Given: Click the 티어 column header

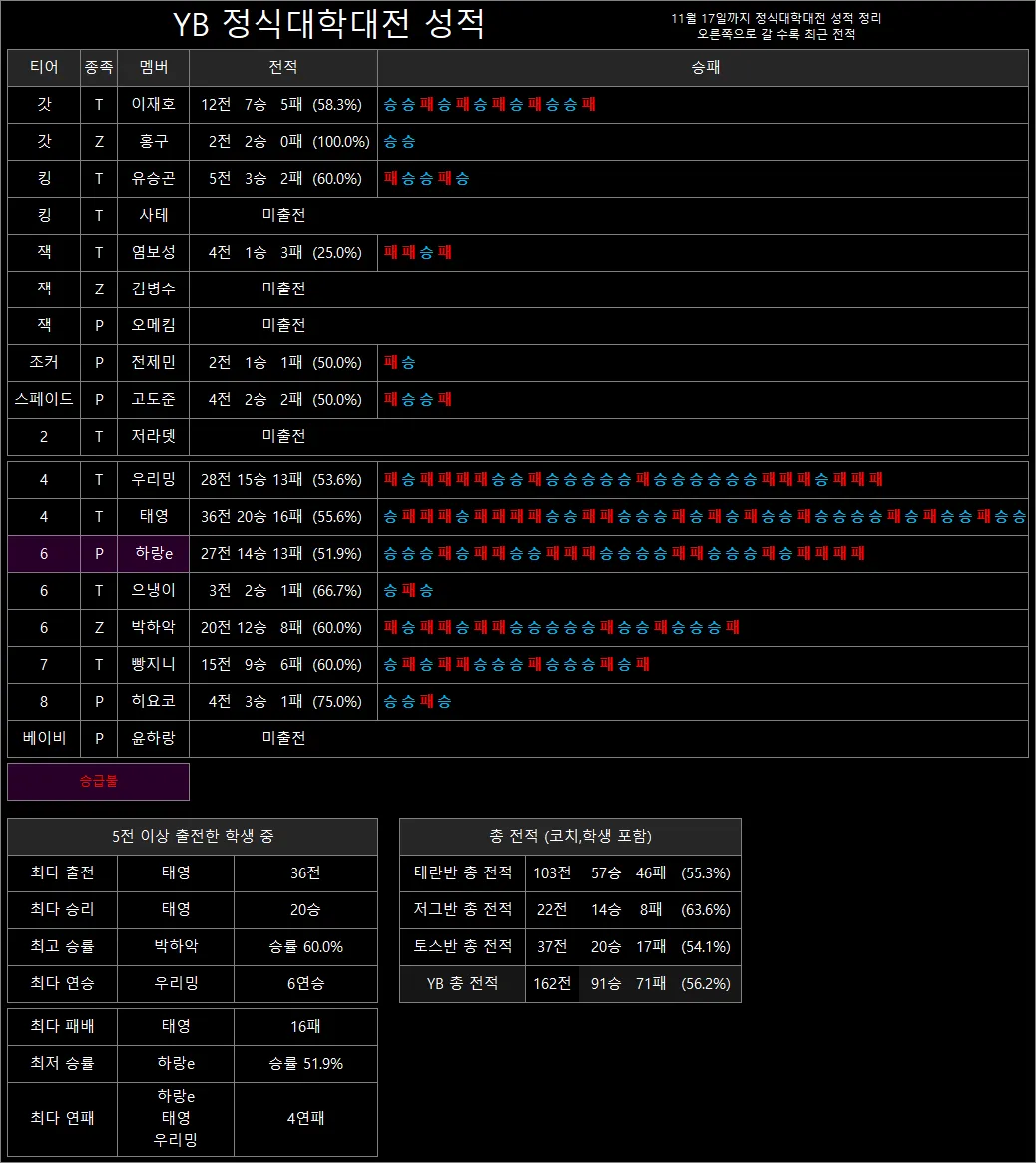Looking at the screenshot, I should click(43, 67).
